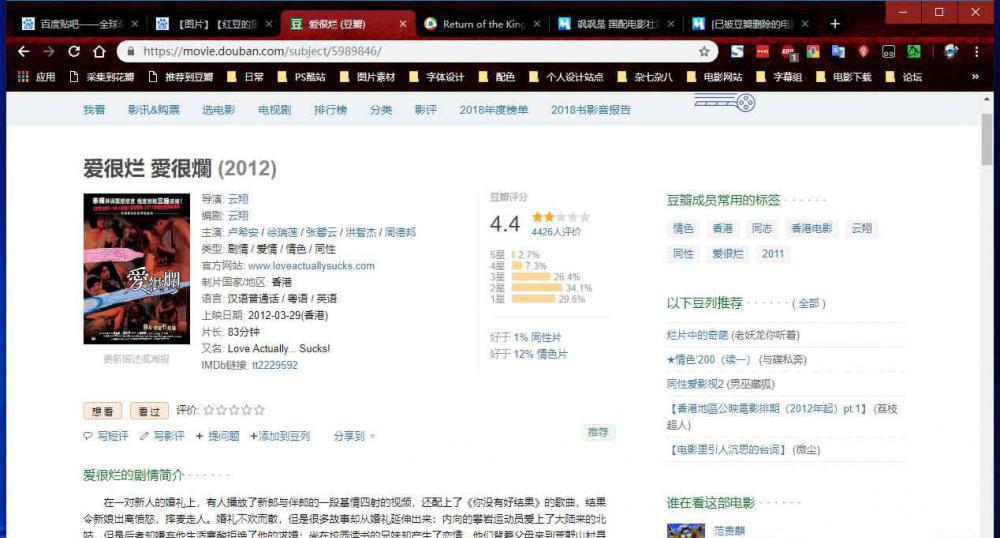The height and width of the screenshot is (538, 1000).
Task: Click the red extension icon beside S
Action: pos(763,51)
